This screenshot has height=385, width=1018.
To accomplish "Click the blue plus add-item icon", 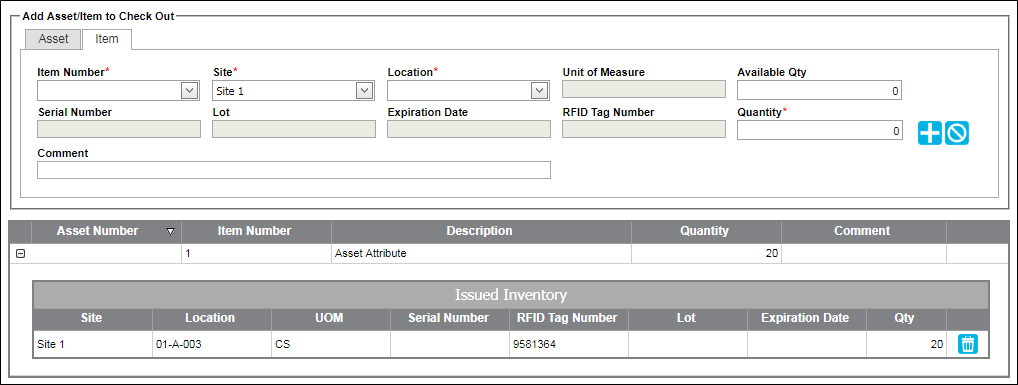I will 930,132.
